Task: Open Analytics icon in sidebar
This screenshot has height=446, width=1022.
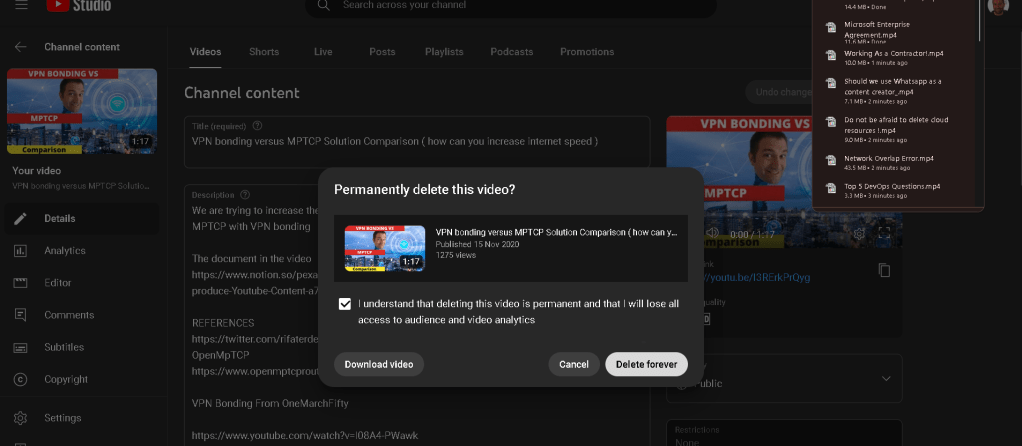Action: [21, 250]
